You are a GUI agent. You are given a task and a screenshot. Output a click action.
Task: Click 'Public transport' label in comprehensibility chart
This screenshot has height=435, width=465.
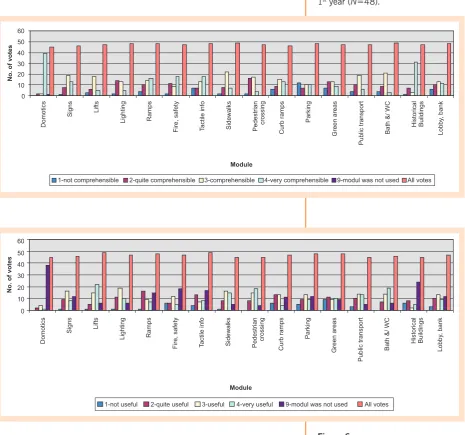click(361, 123)
